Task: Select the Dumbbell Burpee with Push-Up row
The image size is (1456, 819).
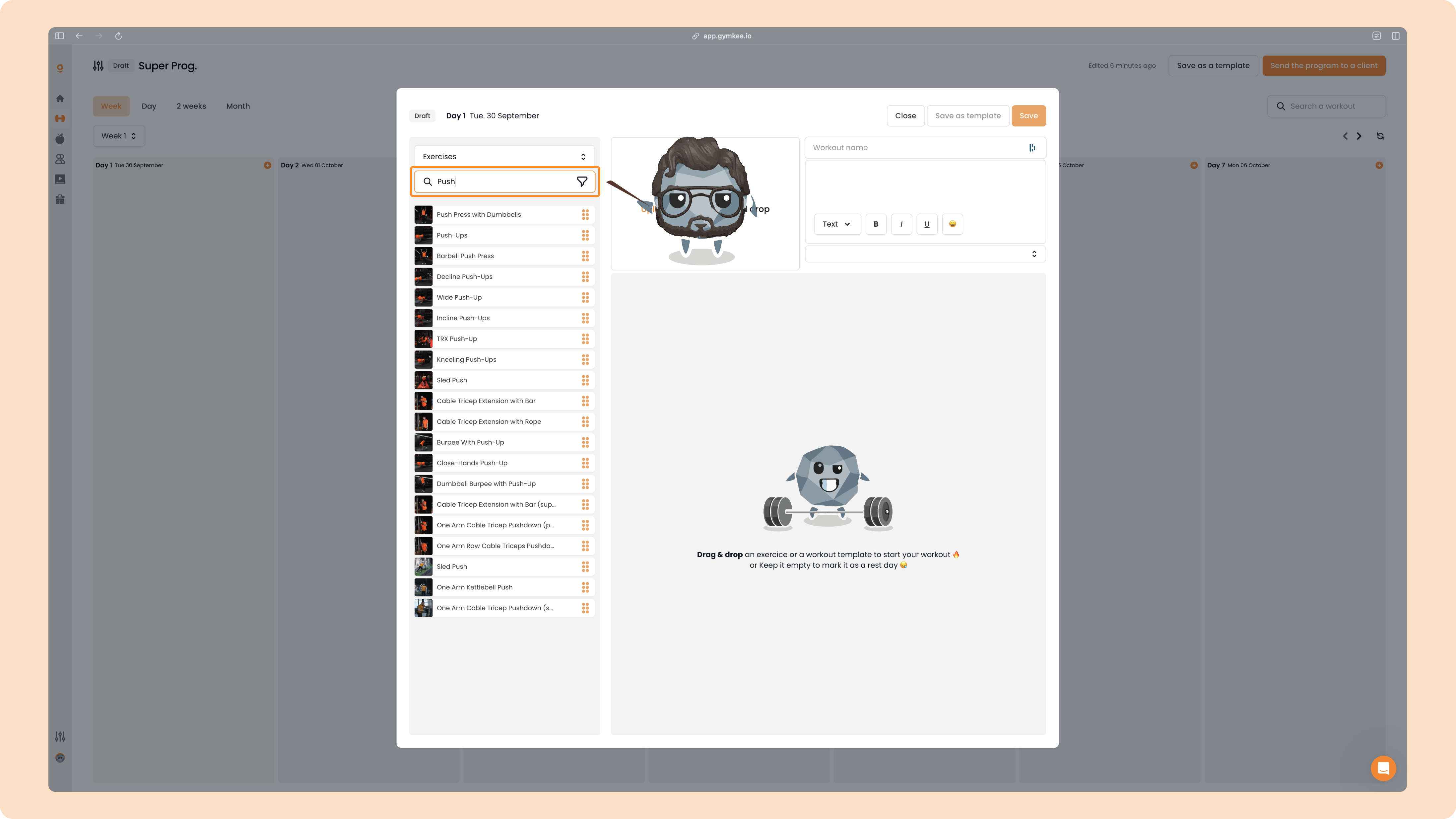Action: tap(504, 484)
